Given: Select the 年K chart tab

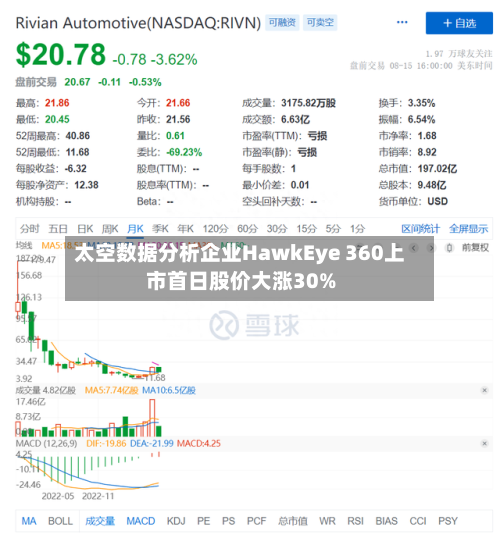Looking at the screenshot, I should coord(186,229).
